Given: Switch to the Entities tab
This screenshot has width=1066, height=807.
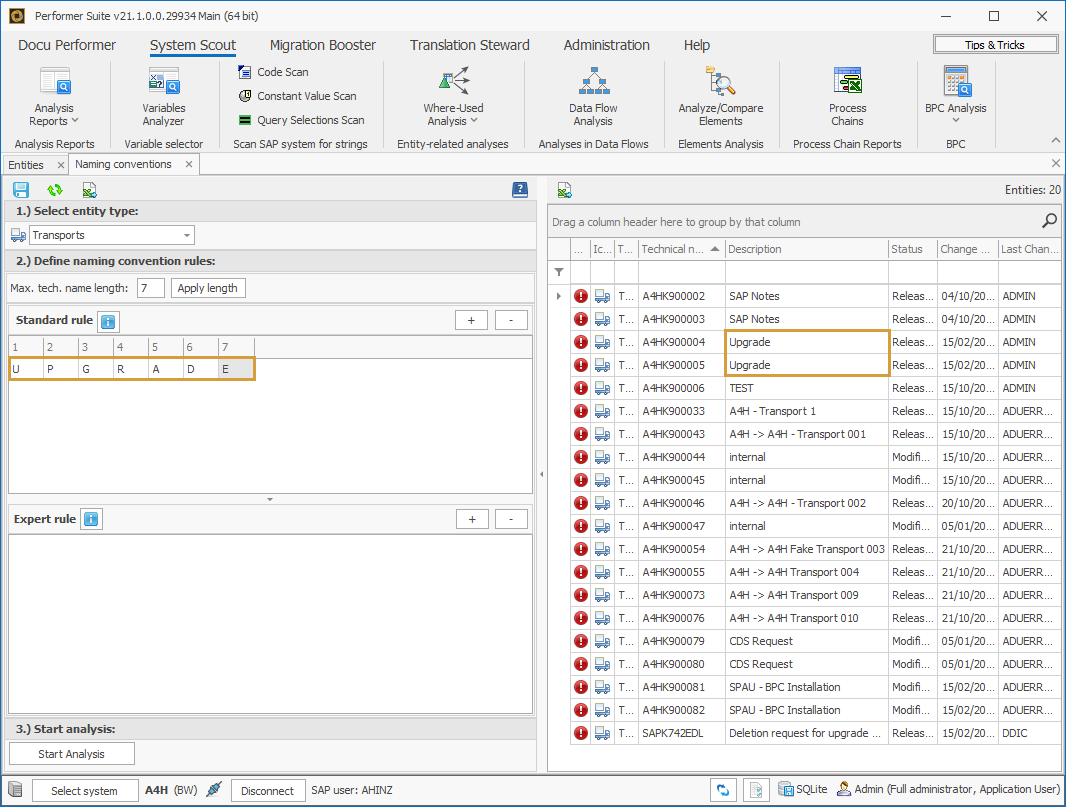Looking at the screenshot, I should click(26, 163).
